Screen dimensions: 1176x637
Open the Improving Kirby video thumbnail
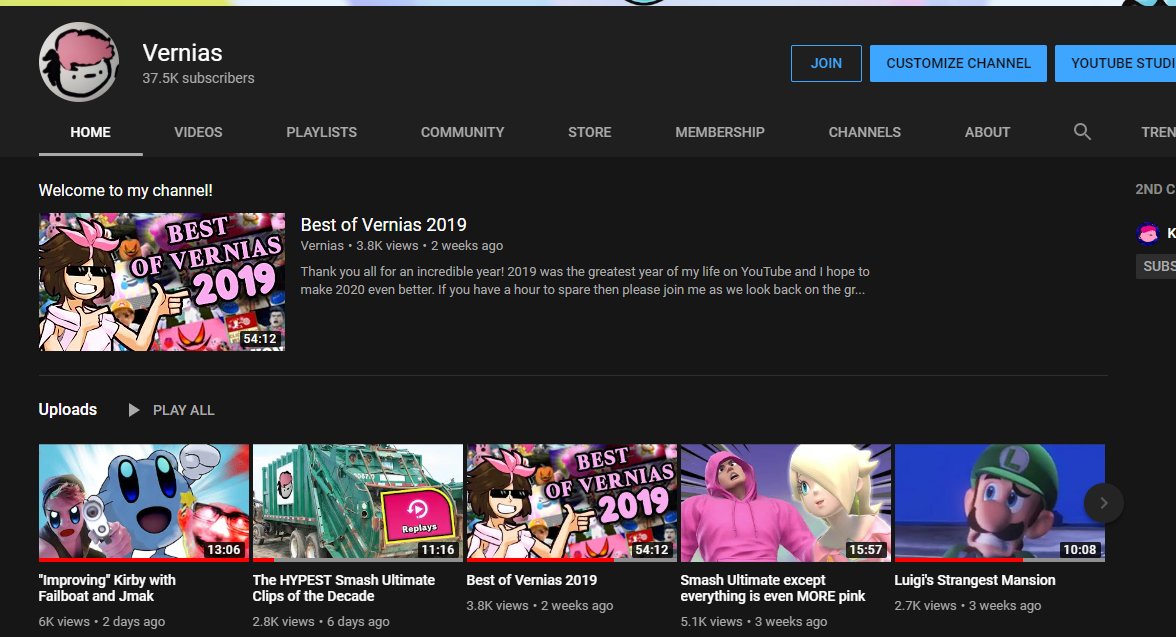coord(144,503)
